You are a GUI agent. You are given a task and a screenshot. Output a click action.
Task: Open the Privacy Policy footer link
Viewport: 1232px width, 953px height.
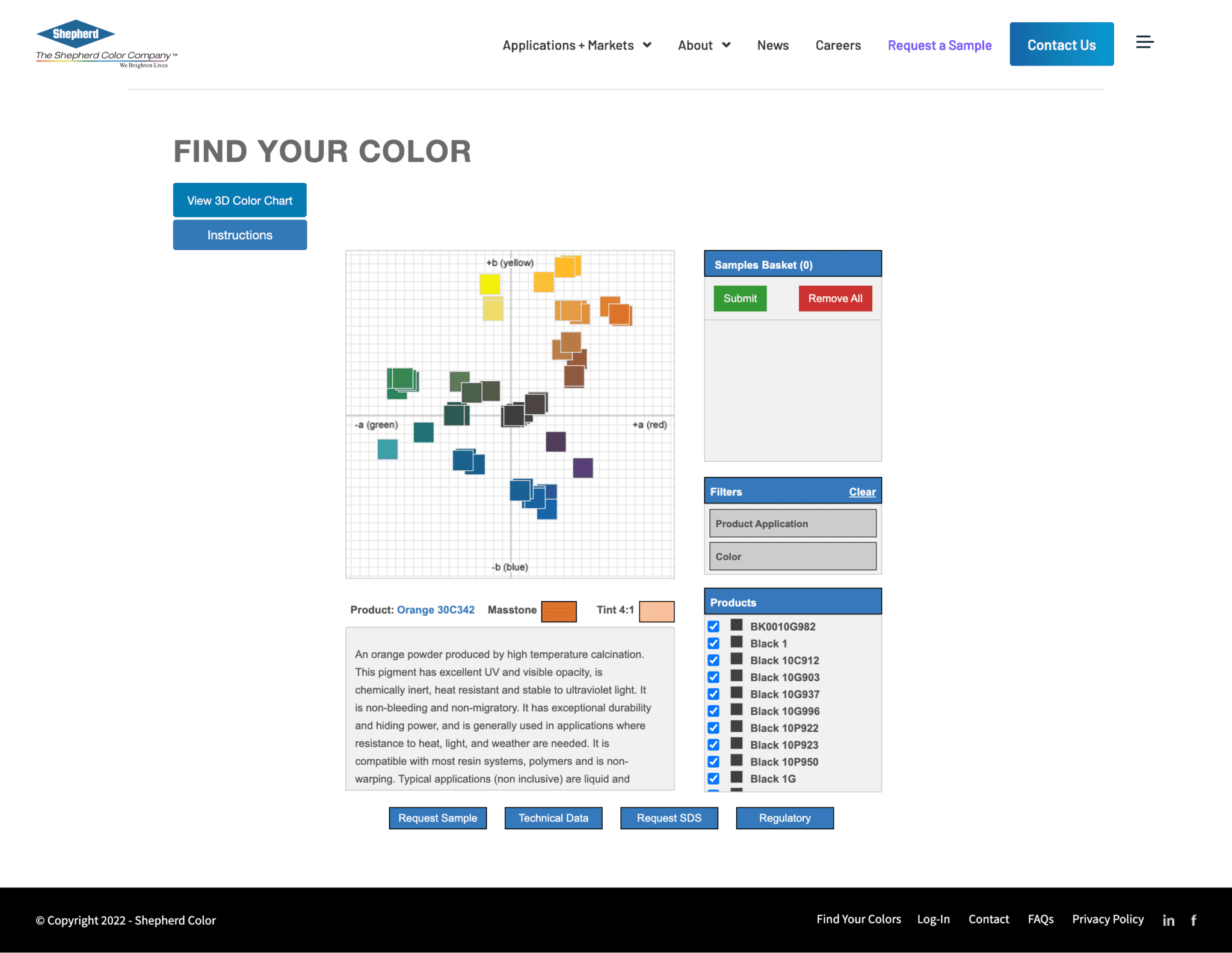click(x=1107, y=919)
